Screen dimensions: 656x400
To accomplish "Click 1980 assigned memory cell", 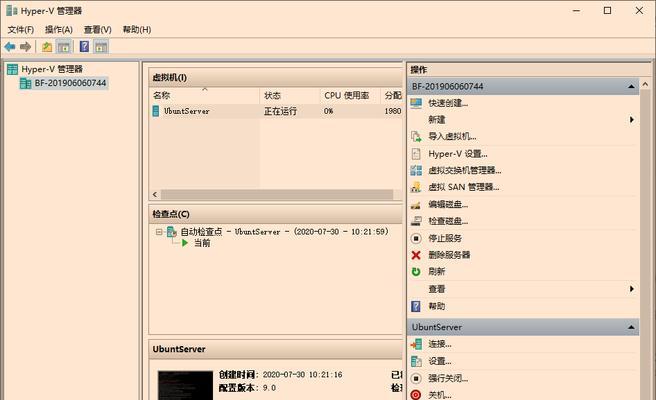I will pos(393,111).
